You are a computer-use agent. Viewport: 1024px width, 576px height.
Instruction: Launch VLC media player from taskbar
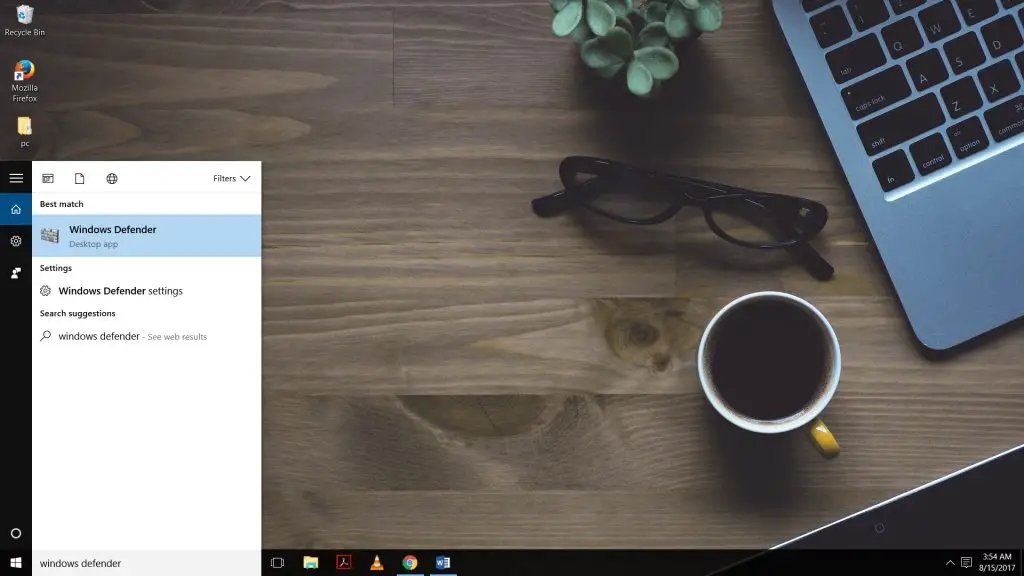click(x=377, y=563)
